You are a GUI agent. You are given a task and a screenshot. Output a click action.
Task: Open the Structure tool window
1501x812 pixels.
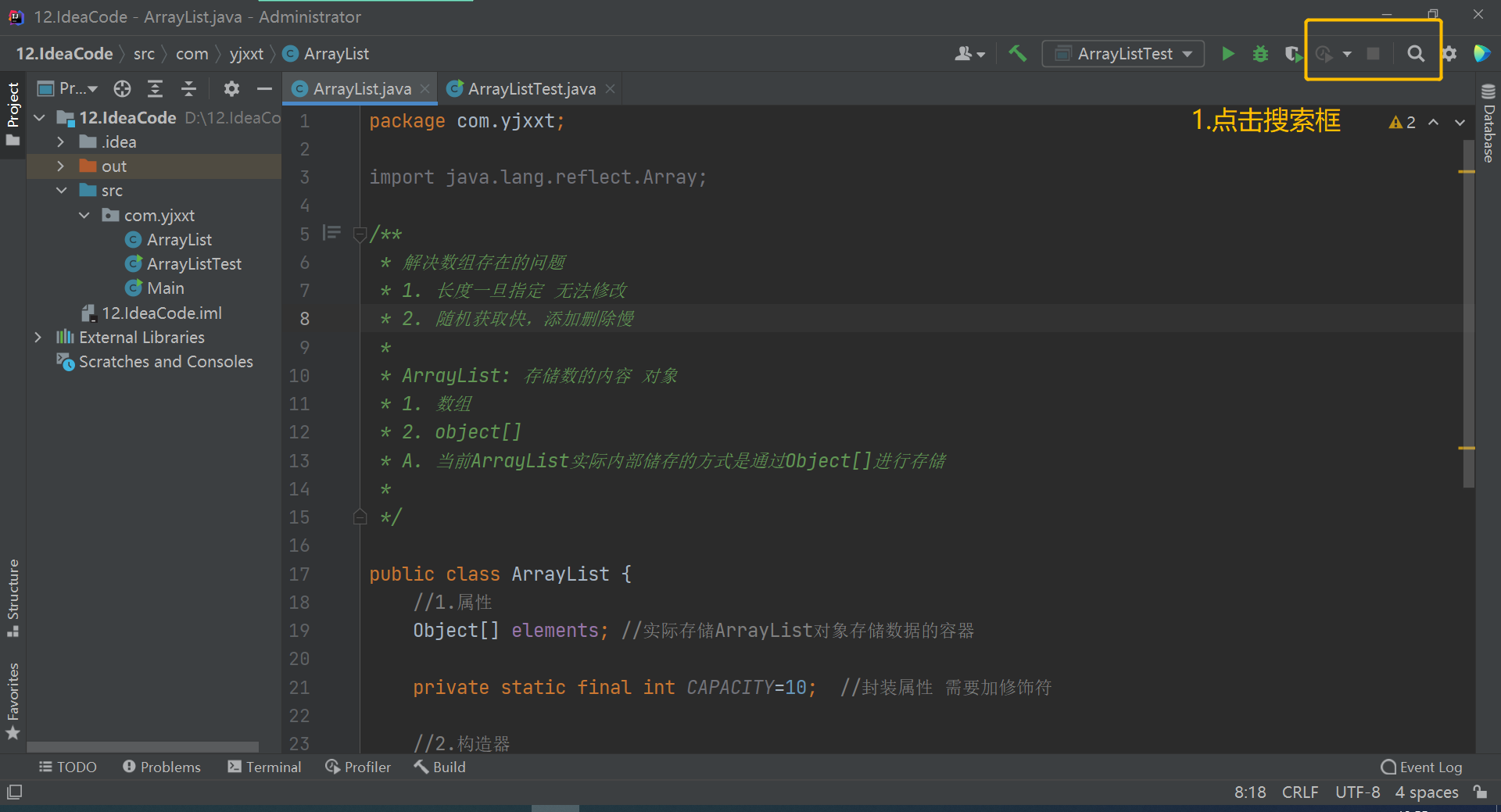click(x=13, y=598)
